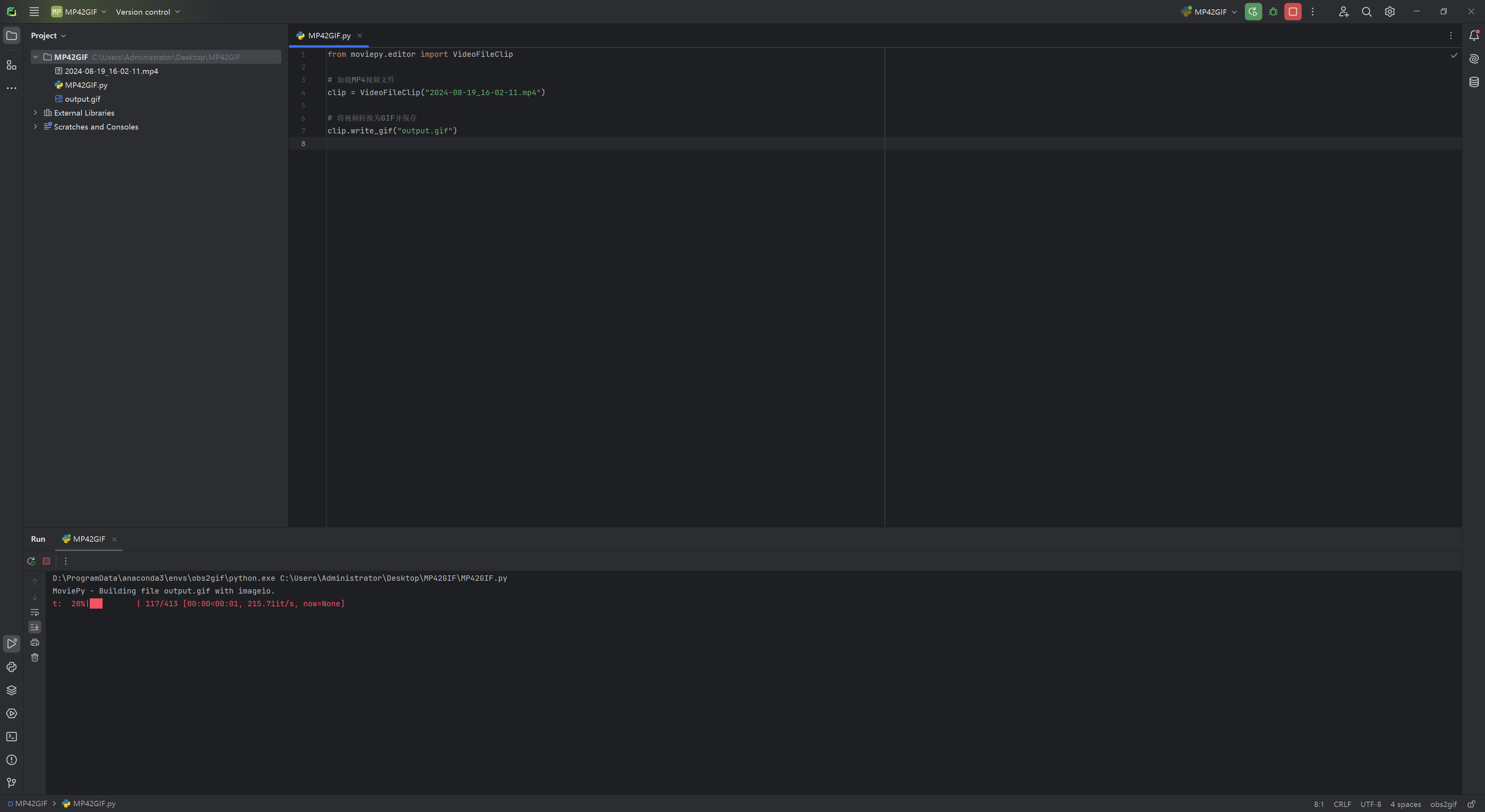This screenshot has height=812, width=1485.
Task: Open the Structure tool window
Action: (12, 65)
